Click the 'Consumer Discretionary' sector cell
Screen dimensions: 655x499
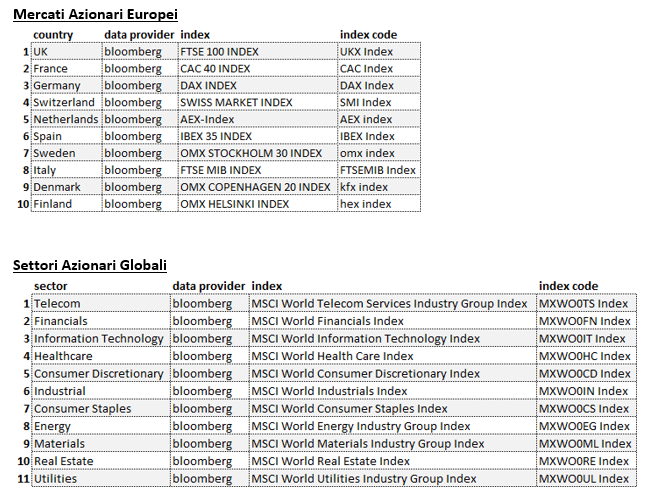coord(101,373)
